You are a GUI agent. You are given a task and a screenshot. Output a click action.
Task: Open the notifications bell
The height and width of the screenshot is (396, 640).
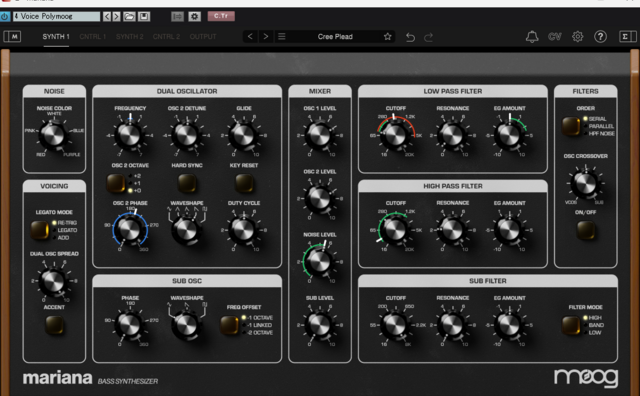(532, 37)
